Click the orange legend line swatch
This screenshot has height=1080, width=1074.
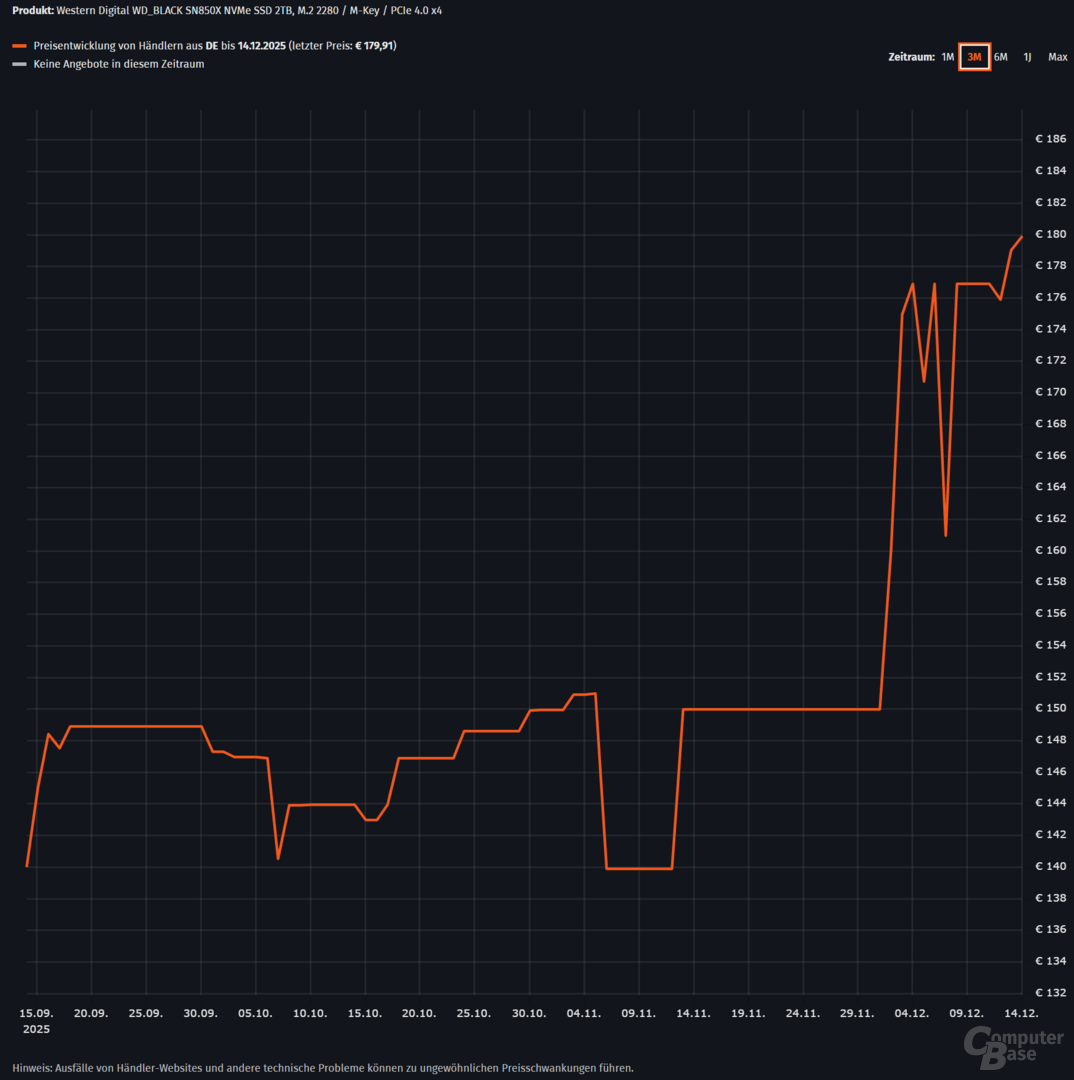(19, 46)
